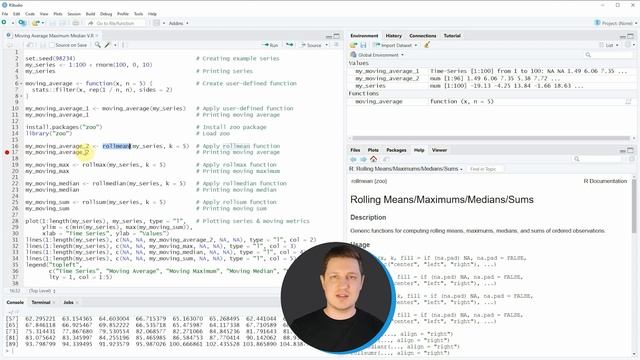Maximize the Help pane
640x360 pixels.
[x=631, y=150]
